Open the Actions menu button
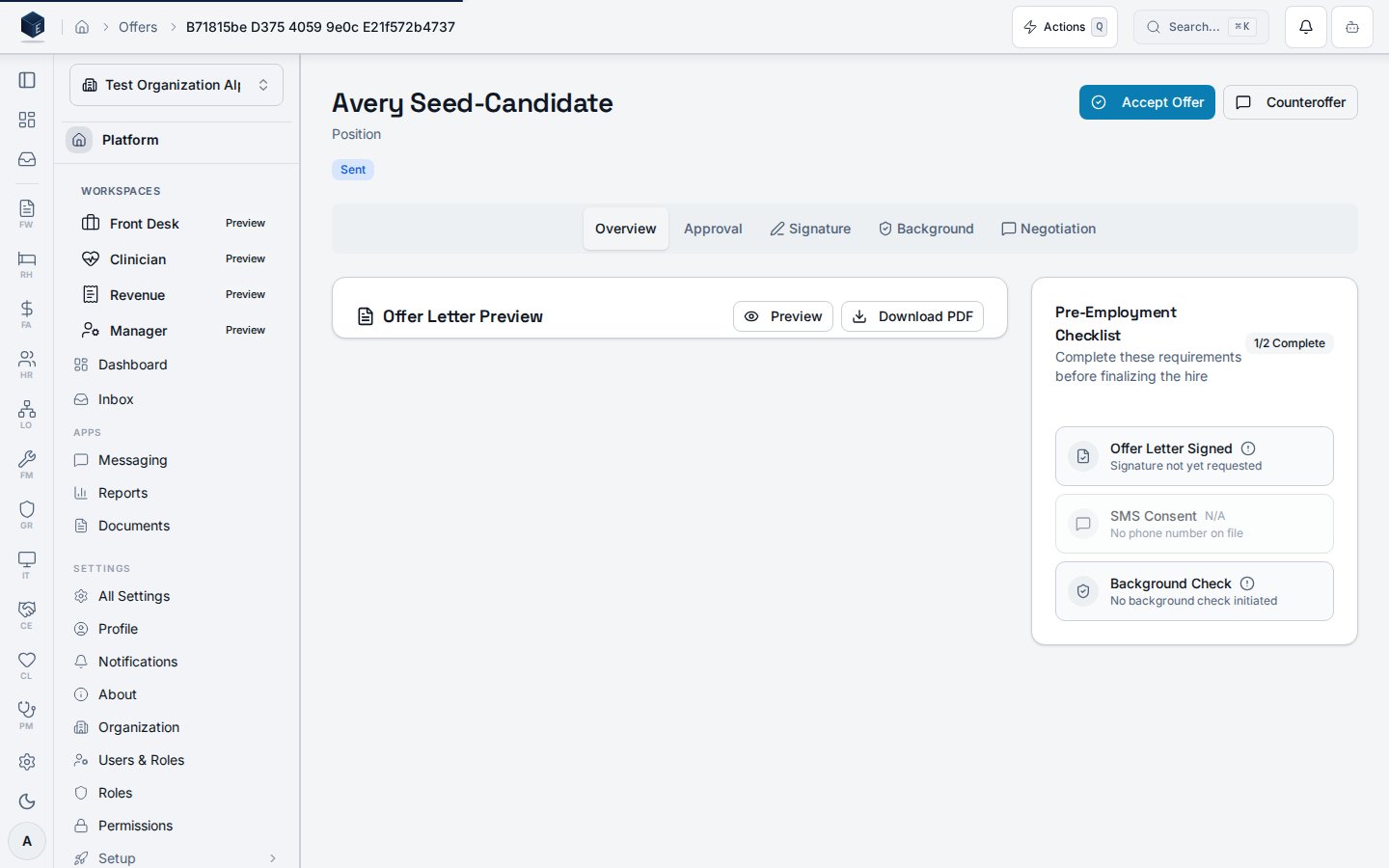This screenshot has width=1389, height=868. pyautogui.click(x=1065, y=27)
